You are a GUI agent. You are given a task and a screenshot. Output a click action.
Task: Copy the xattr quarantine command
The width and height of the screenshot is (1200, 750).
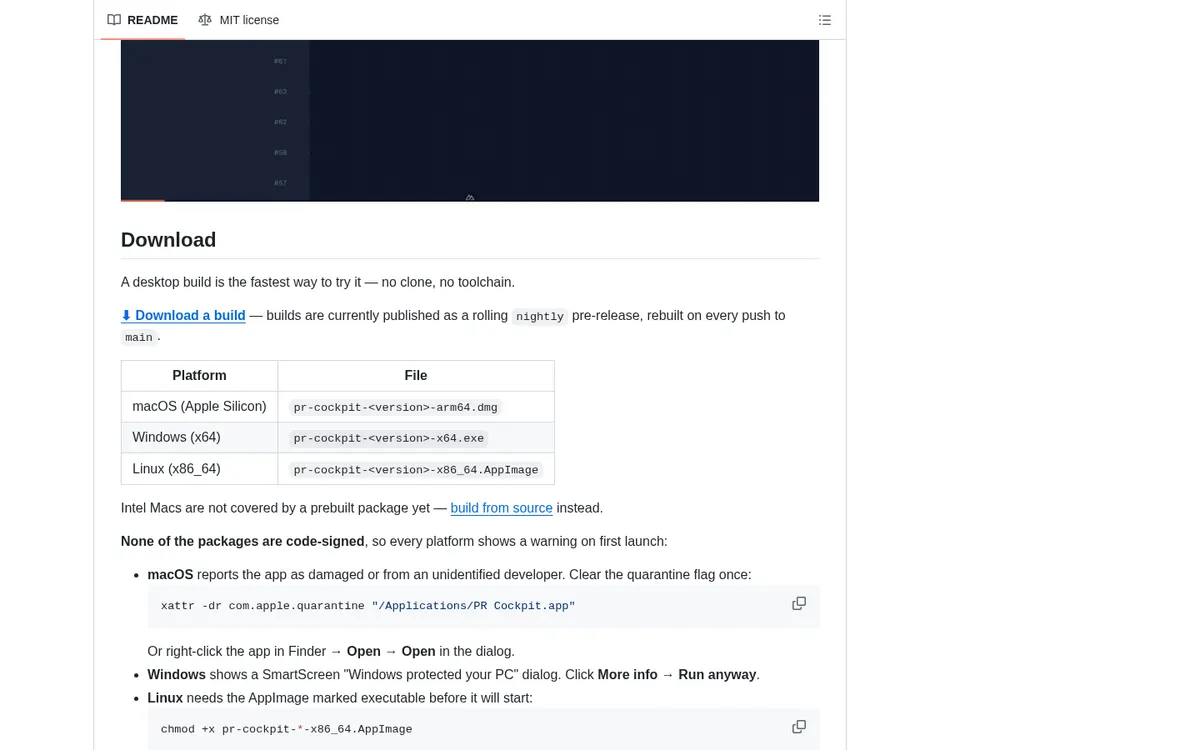coord(799,604)
